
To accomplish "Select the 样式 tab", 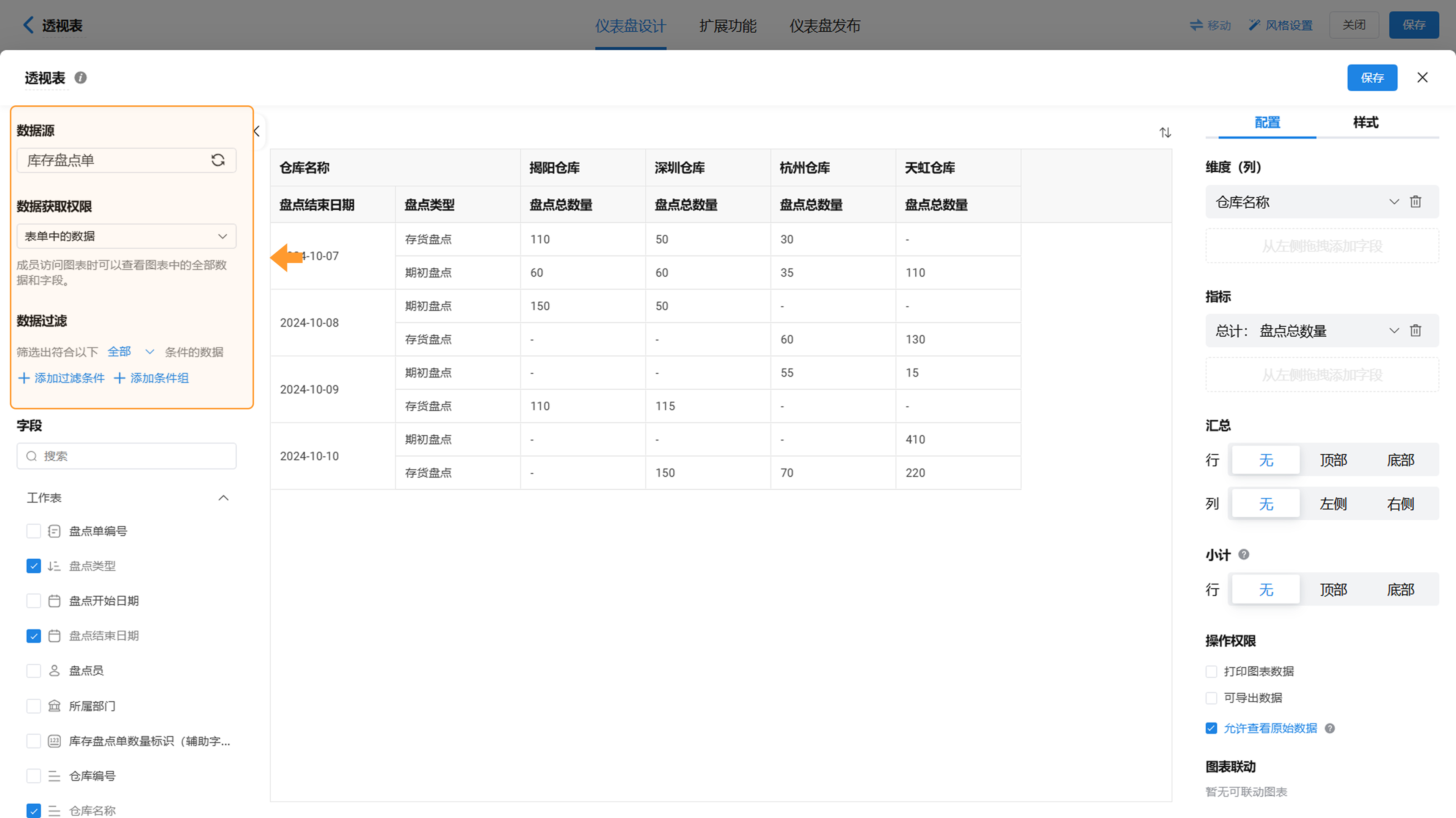I will pos(1365,122).
